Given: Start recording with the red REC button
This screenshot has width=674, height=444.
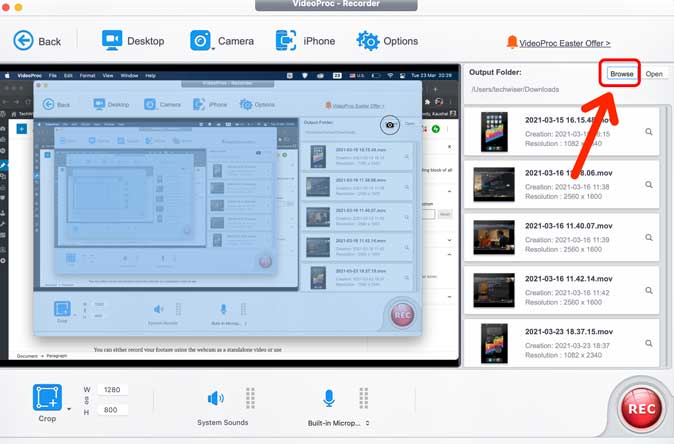Looking at the screenshot, I should click(641, 408).
